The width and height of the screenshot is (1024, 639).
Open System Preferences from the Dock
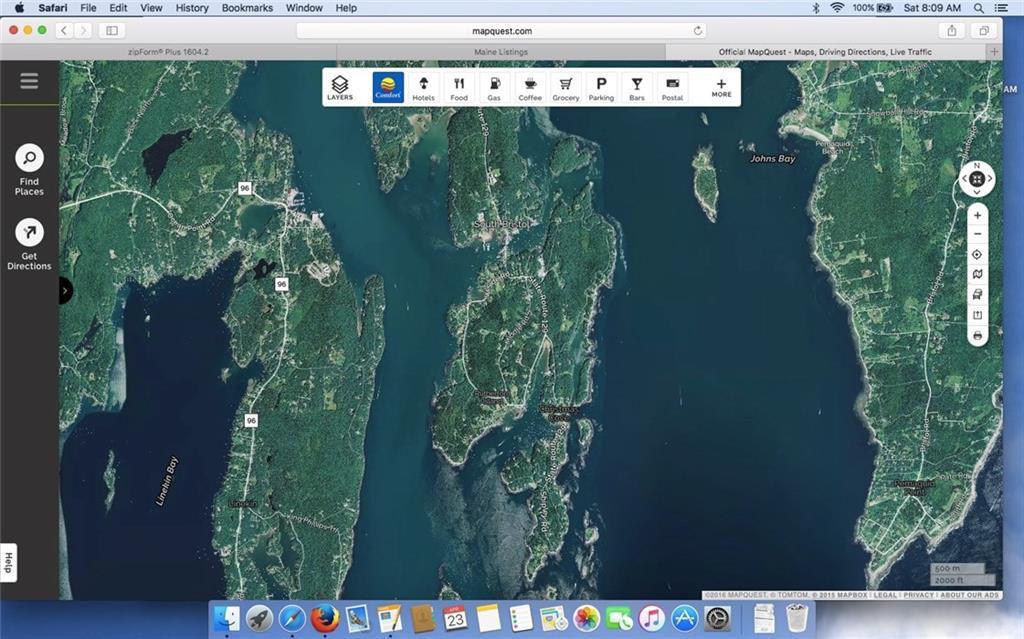coord(718,618)
